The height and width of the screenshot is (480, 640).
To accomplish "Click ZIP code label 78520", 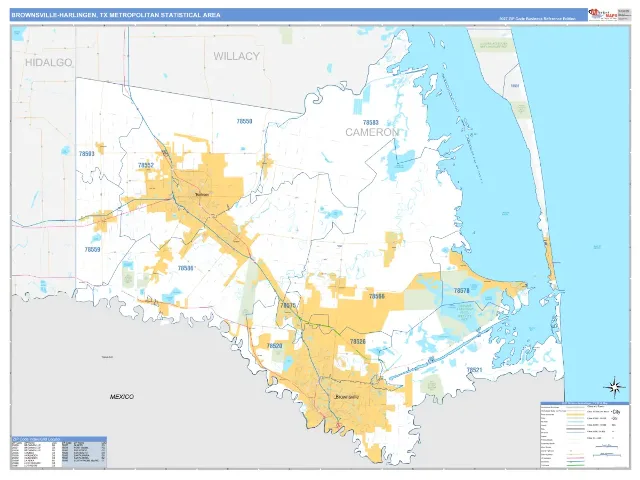I will pos(274,346).
